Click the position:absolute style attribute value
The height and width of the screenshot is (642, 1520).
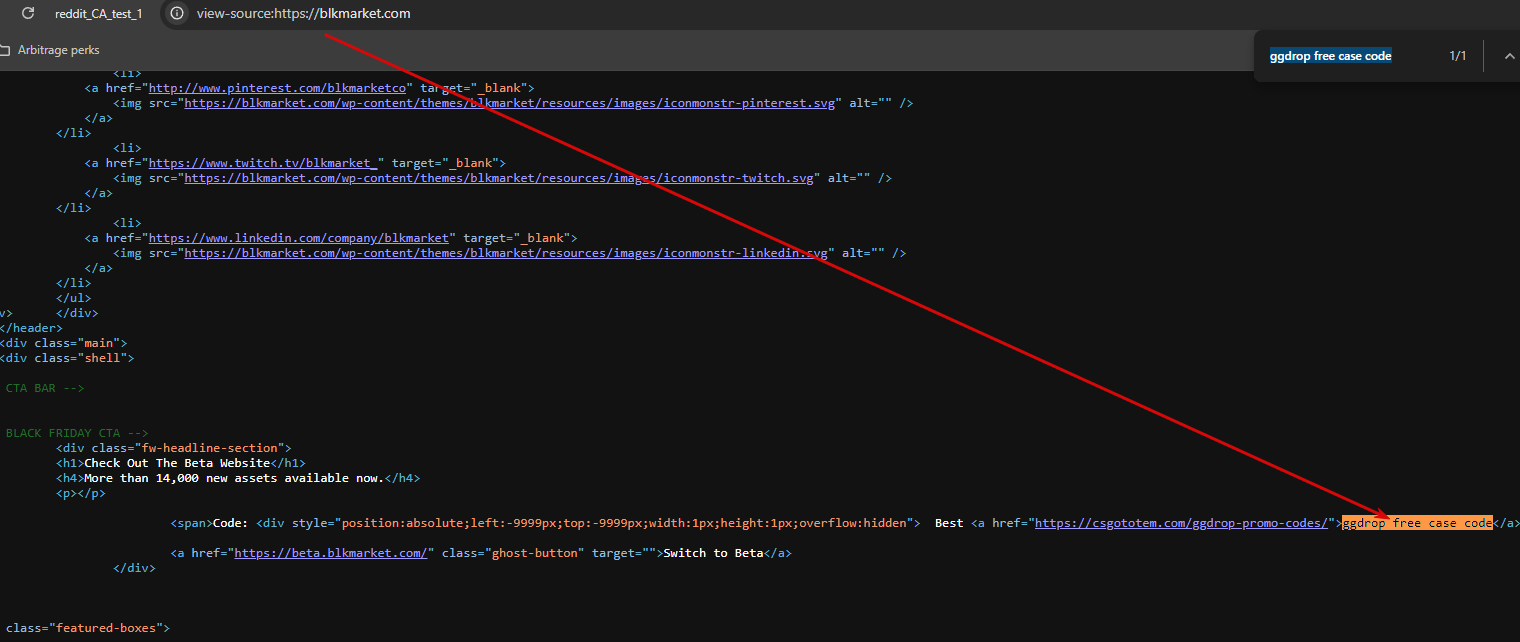628,523
